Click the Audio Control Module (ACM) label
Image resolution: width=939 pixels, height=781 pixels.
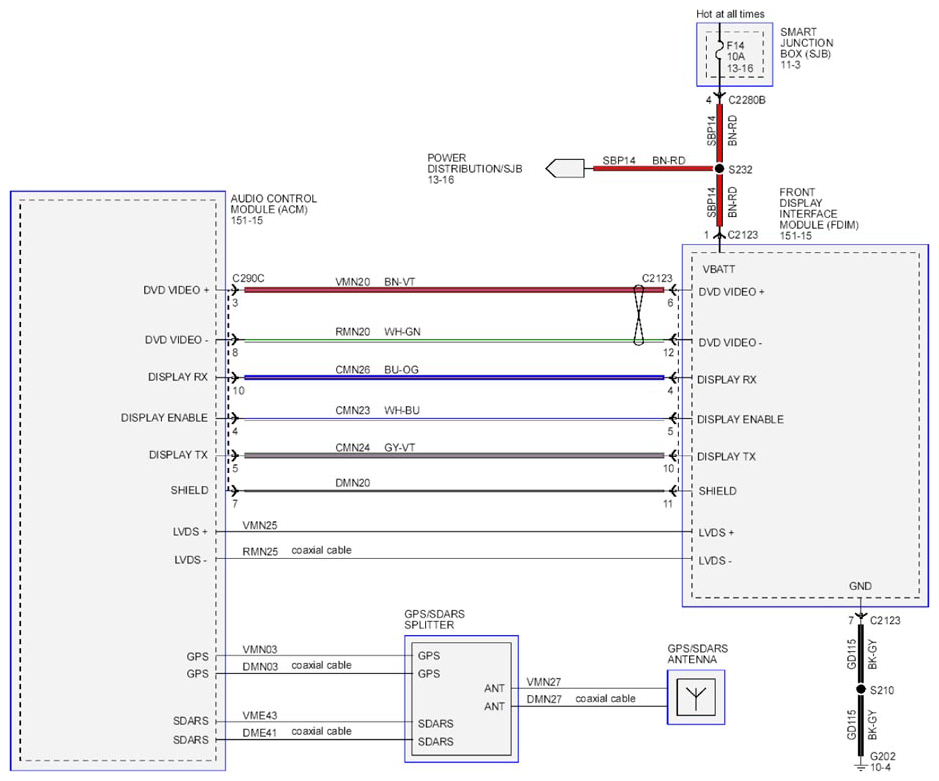tap(274, 209)
